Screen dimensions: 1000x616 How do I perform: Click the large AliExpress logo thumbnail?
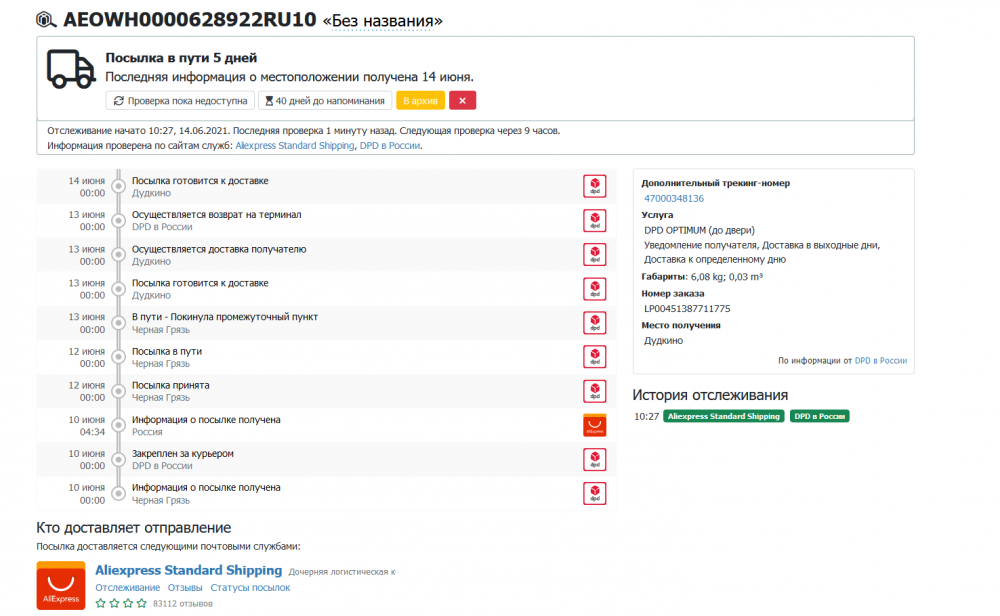[x=61, y=586]
